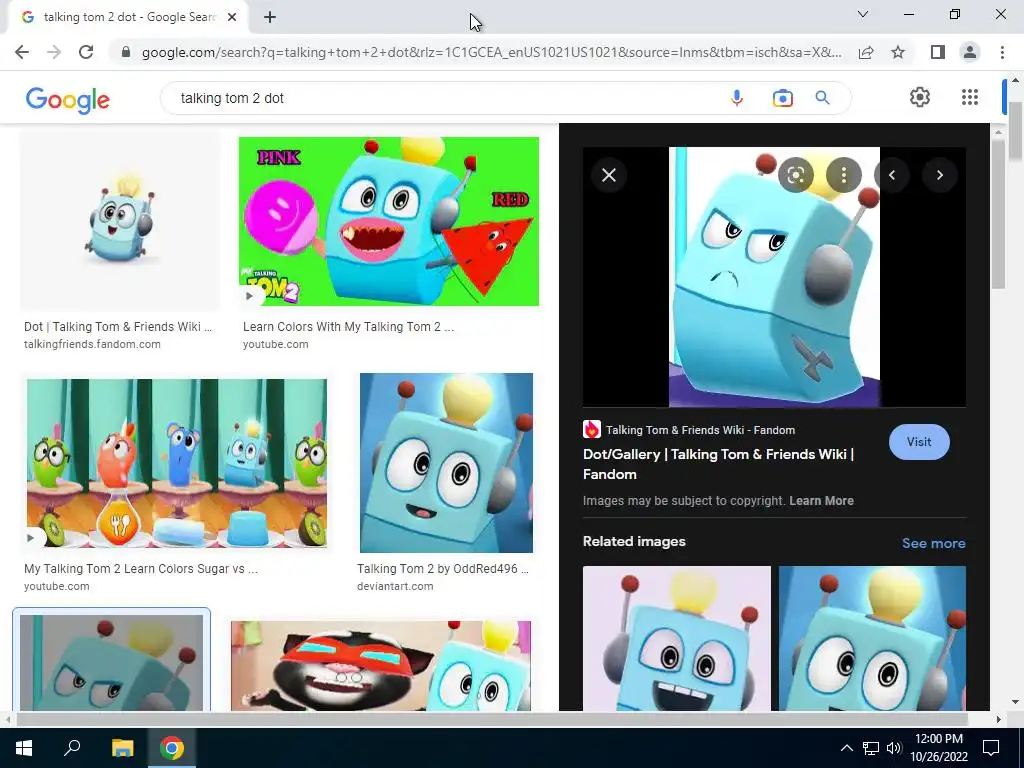
Task: Visit the Fandom page for this image
Action: pos(919,442)
